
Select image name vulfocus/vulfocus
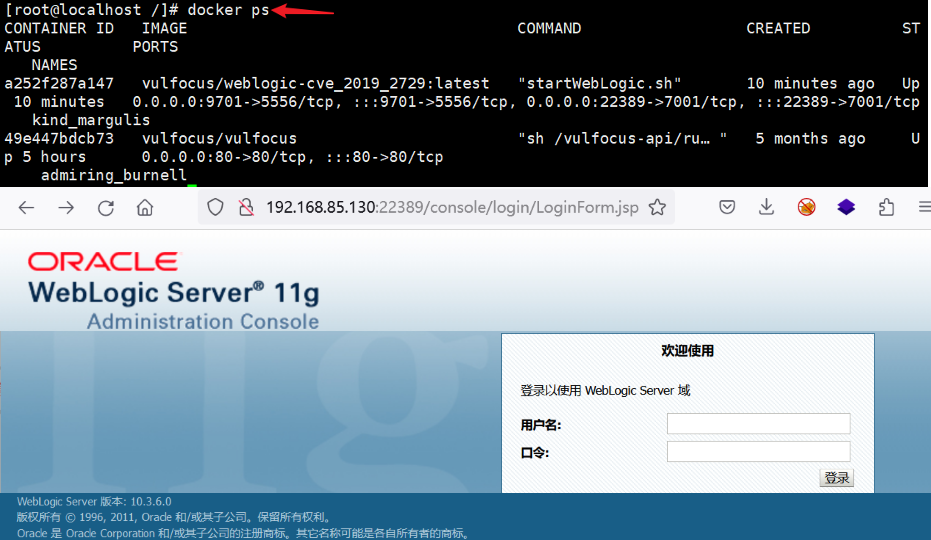[219, 139]
